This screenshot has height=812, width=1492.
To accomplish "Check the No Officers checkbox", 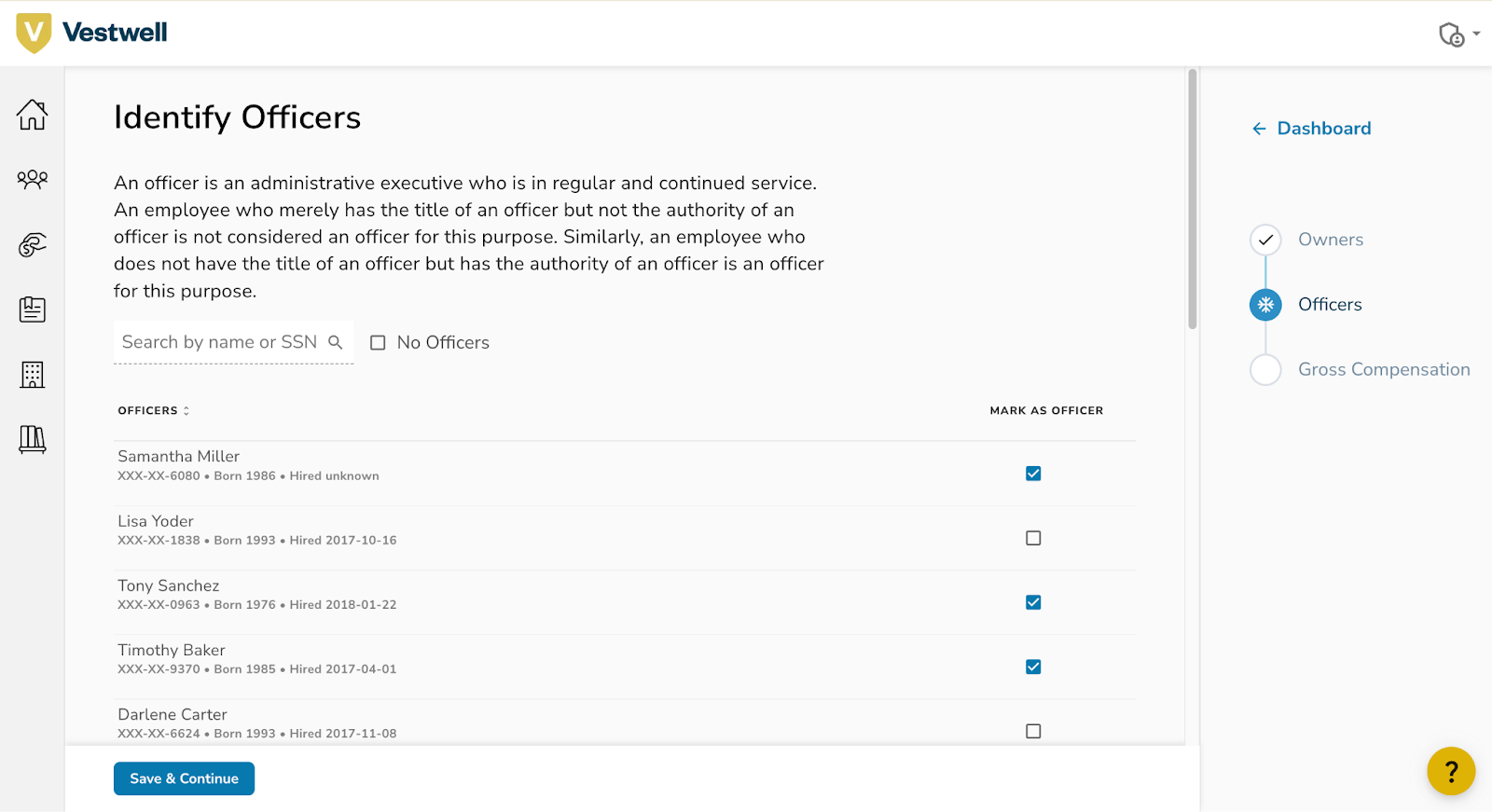I will coord(378,343).
